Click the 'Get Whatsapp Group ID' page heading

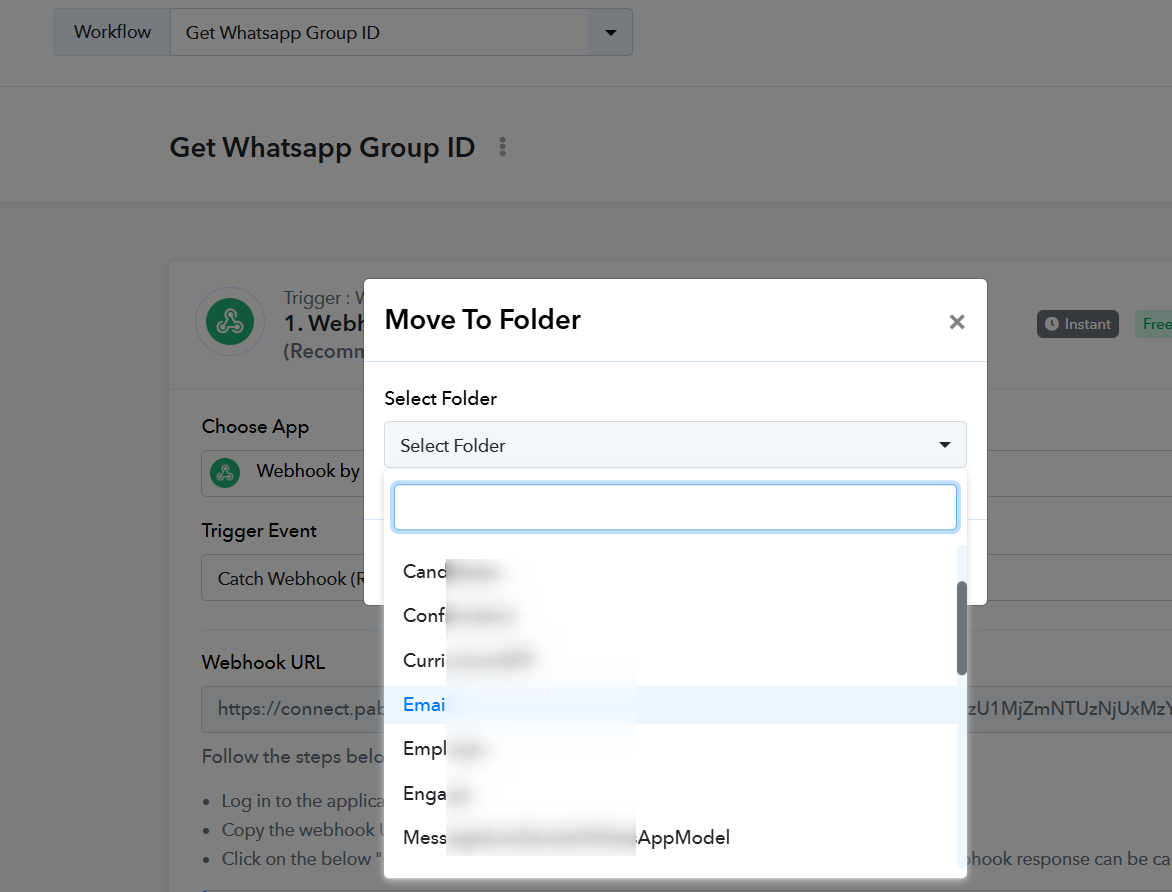pos(322,147)
